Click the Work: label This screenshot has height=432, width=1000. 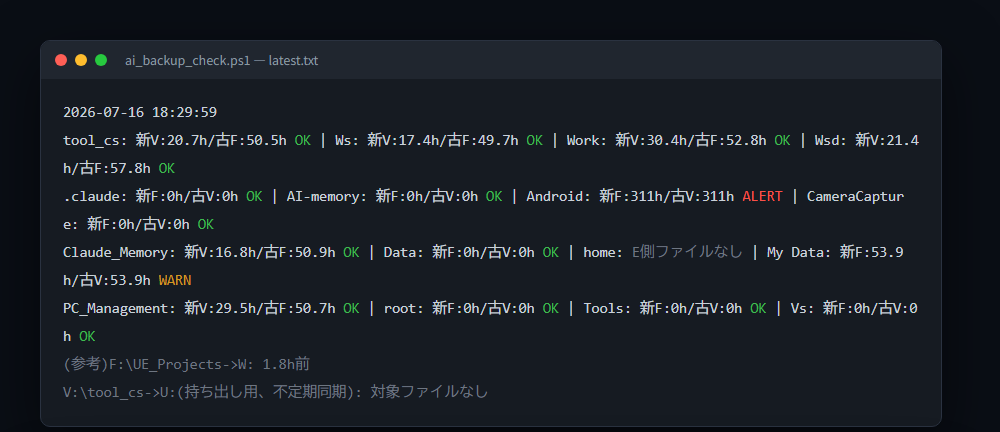click(587, 140)
